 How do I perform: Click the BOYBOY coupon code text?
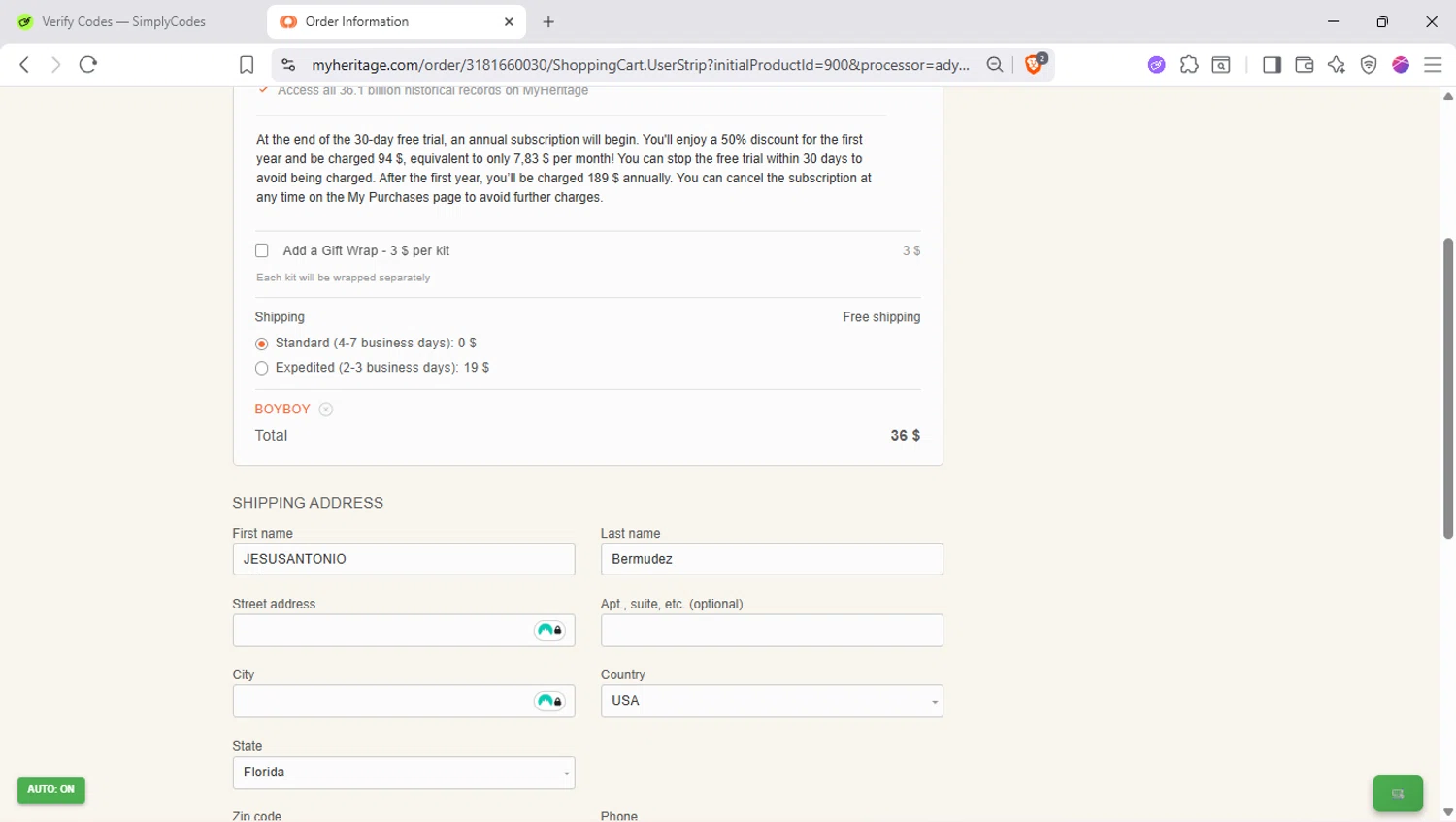click(282, 410)
